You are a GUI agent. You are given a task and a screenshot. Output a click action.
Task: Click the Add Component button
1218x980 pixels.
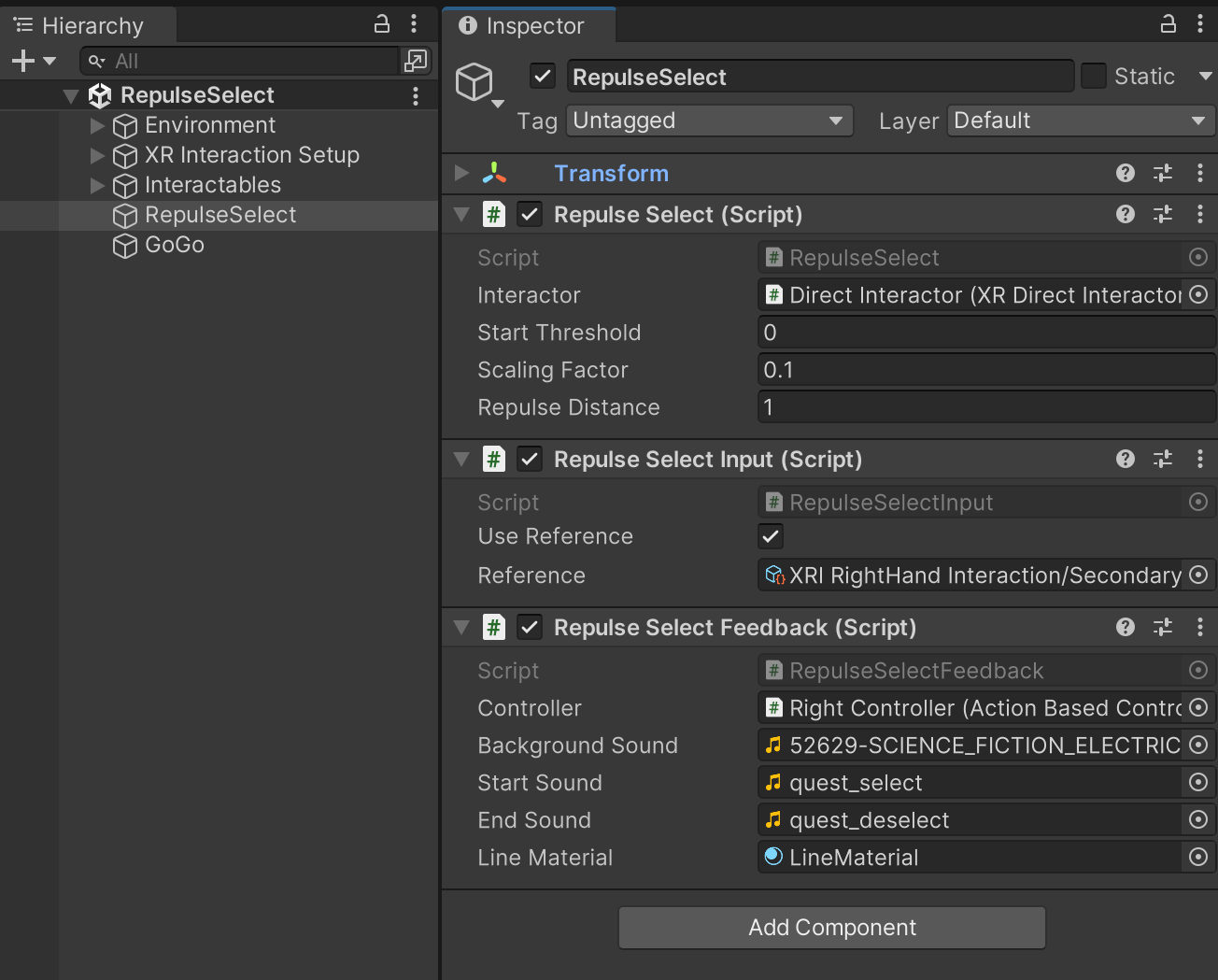click(x=831, y=928)
